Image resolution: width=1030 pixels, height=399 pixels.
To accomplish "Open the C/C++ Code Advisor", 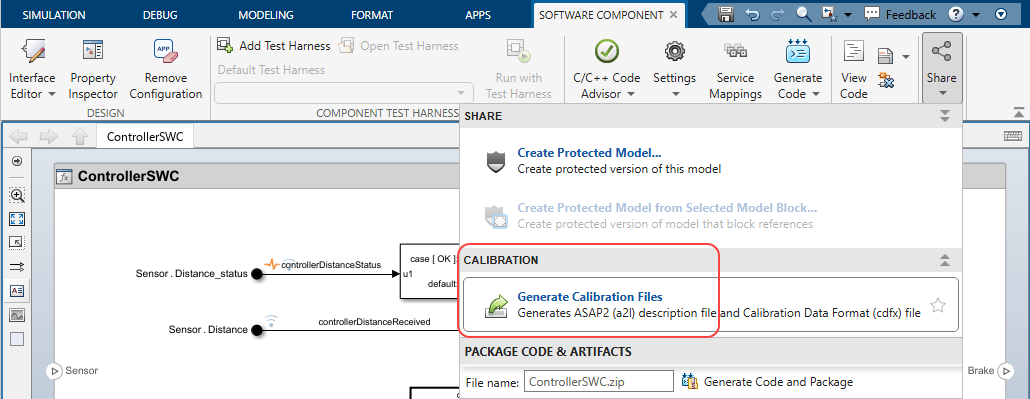I will tap(606, 68).
